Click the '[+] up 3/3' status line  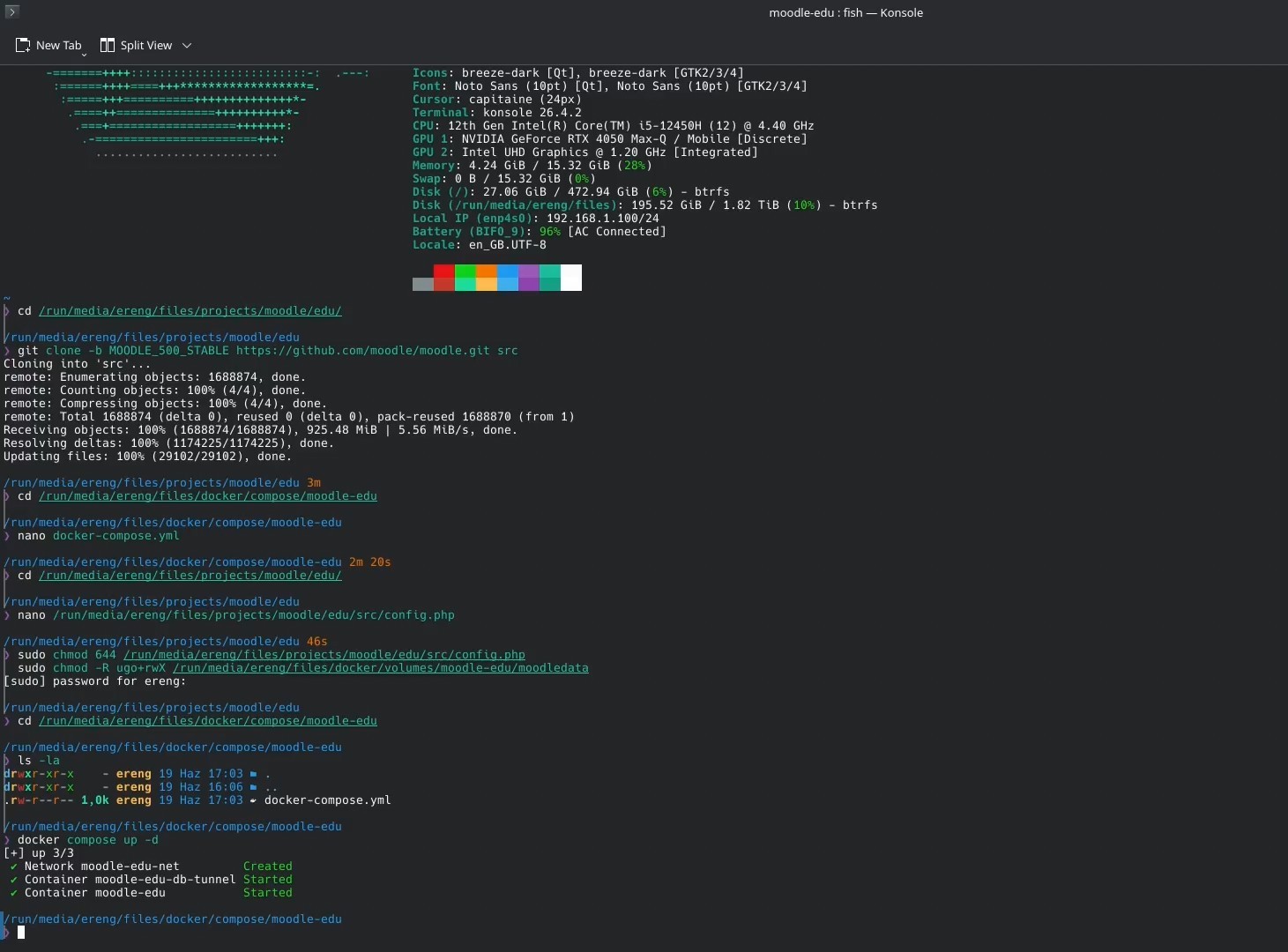[39, 853]
